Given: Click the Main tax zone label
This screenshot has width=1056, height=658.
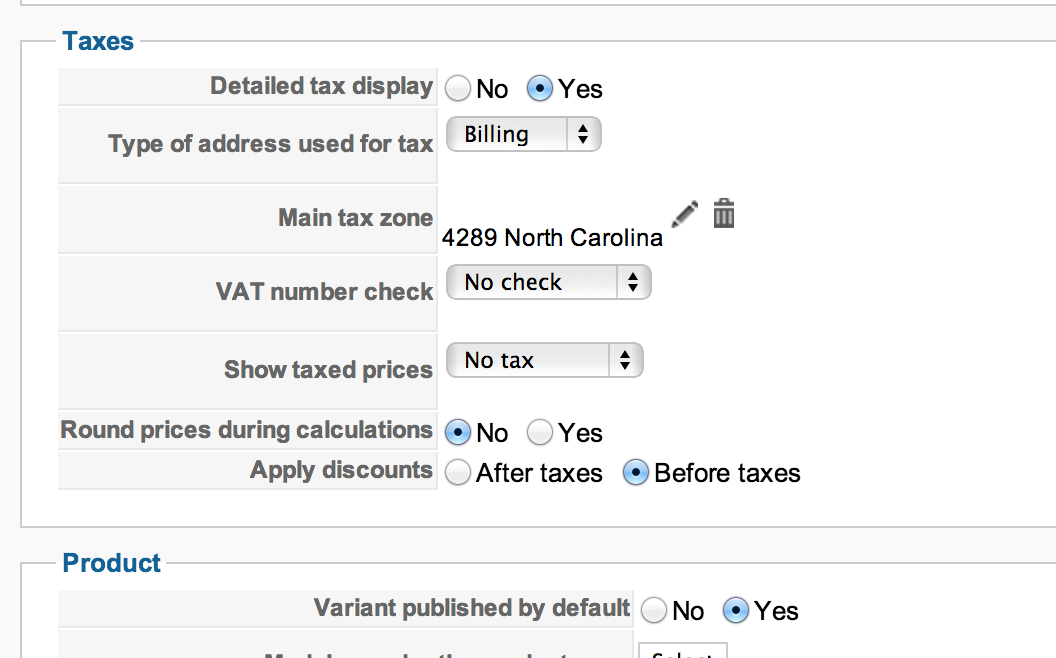Looking at the screenshot, I should point(355,218).
